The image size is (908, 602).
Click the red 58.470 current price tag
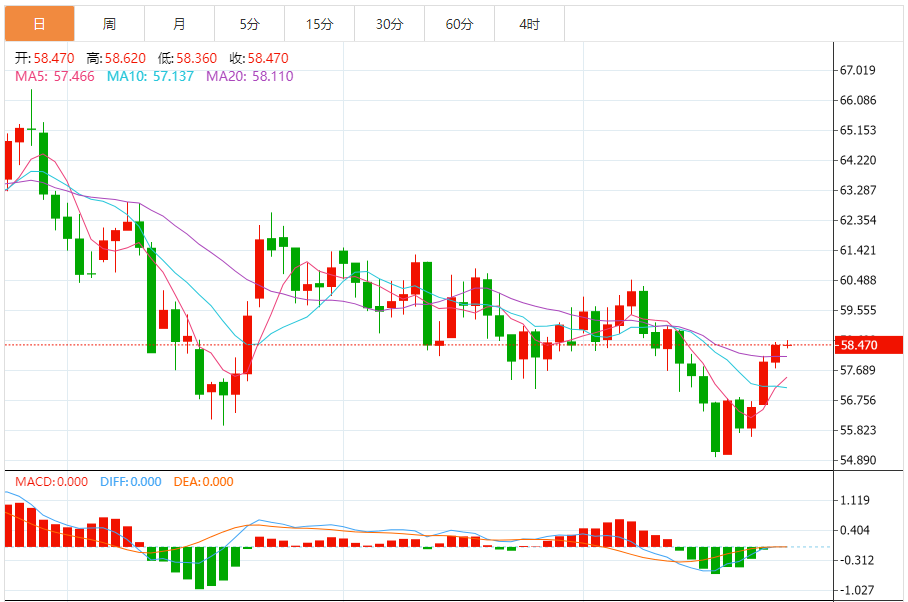pos(866,345)
